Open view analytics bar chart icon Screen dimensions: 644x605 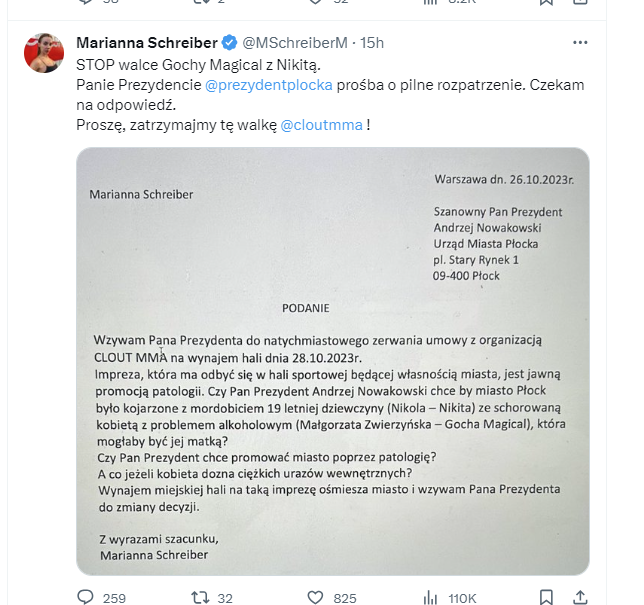pos(431,598)
